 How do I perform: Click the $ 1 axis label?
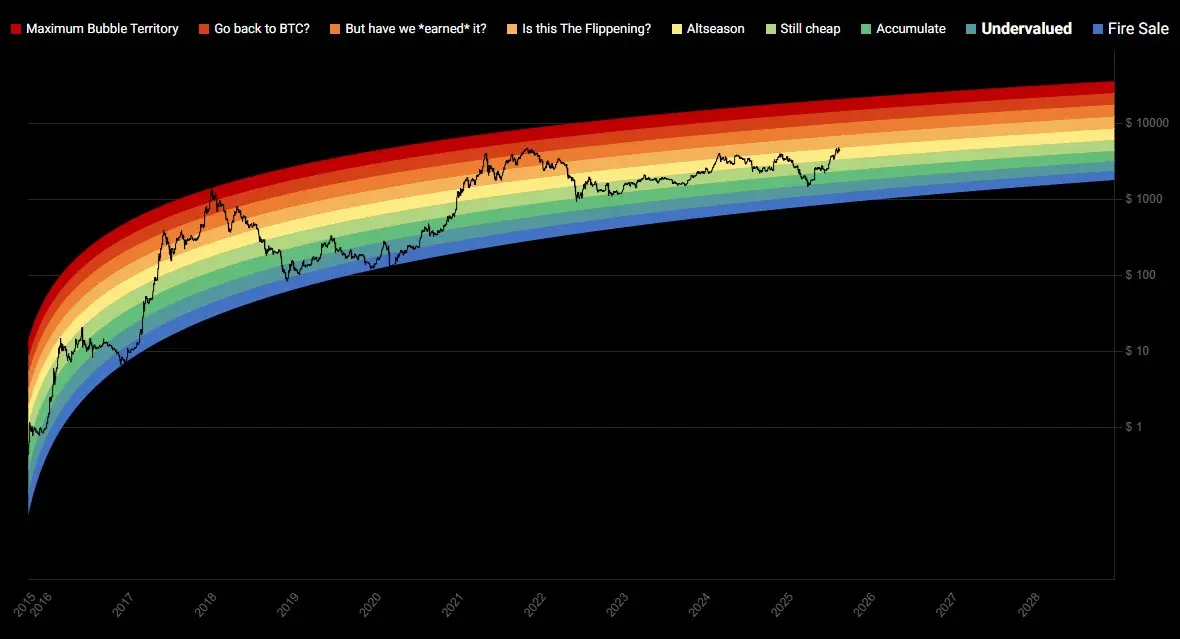[1133, 427]
